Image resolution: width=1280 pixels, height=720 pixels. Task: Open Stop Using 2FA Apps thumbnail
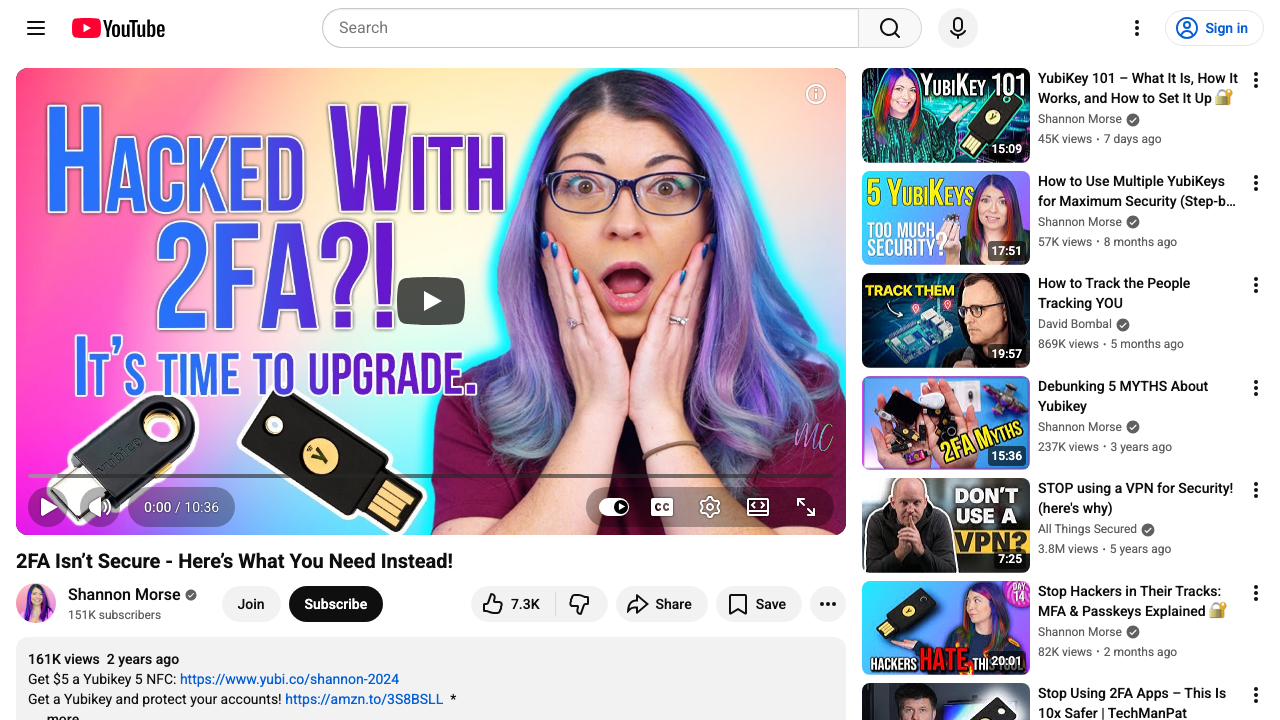pos(946,702)
